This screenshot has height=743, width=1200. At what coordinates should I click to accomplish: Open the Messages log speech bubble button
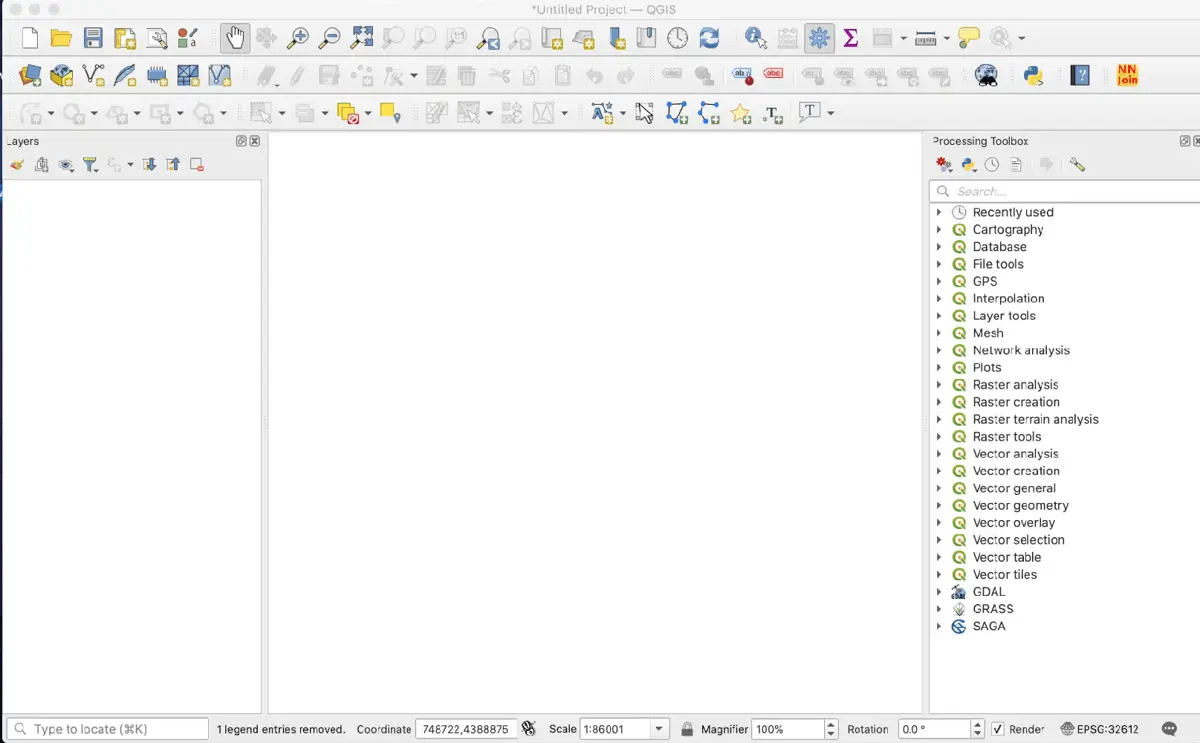(x=1170, y=729)
